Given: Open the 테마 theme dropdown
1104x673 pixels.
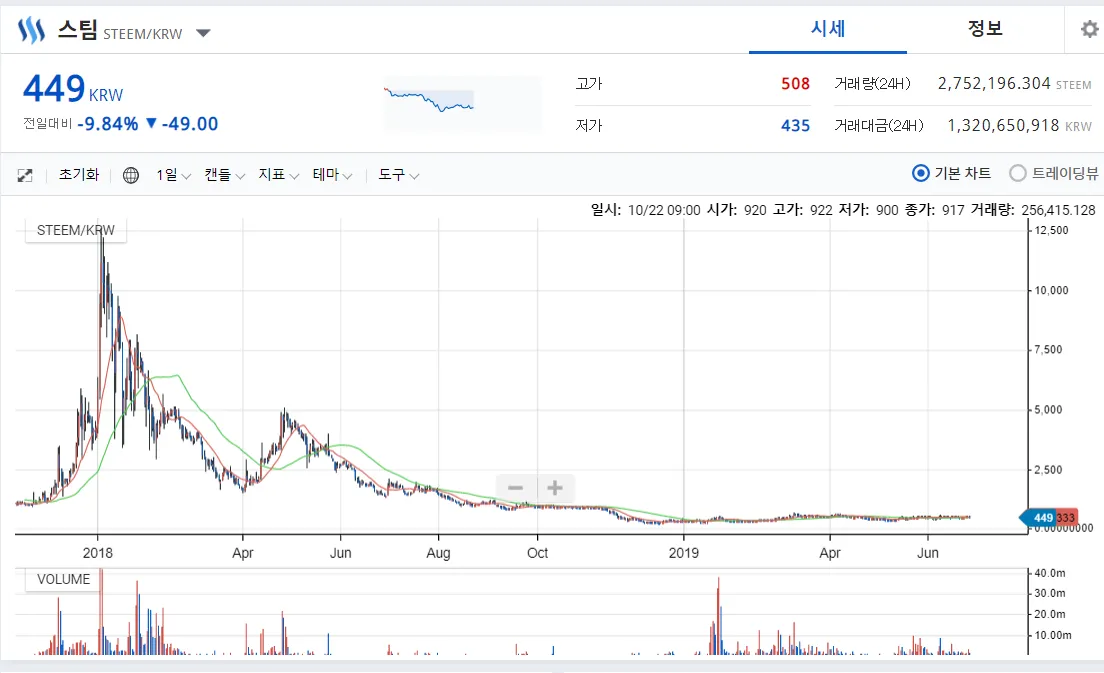Looking at the screenshot, I should coord(332,175).
